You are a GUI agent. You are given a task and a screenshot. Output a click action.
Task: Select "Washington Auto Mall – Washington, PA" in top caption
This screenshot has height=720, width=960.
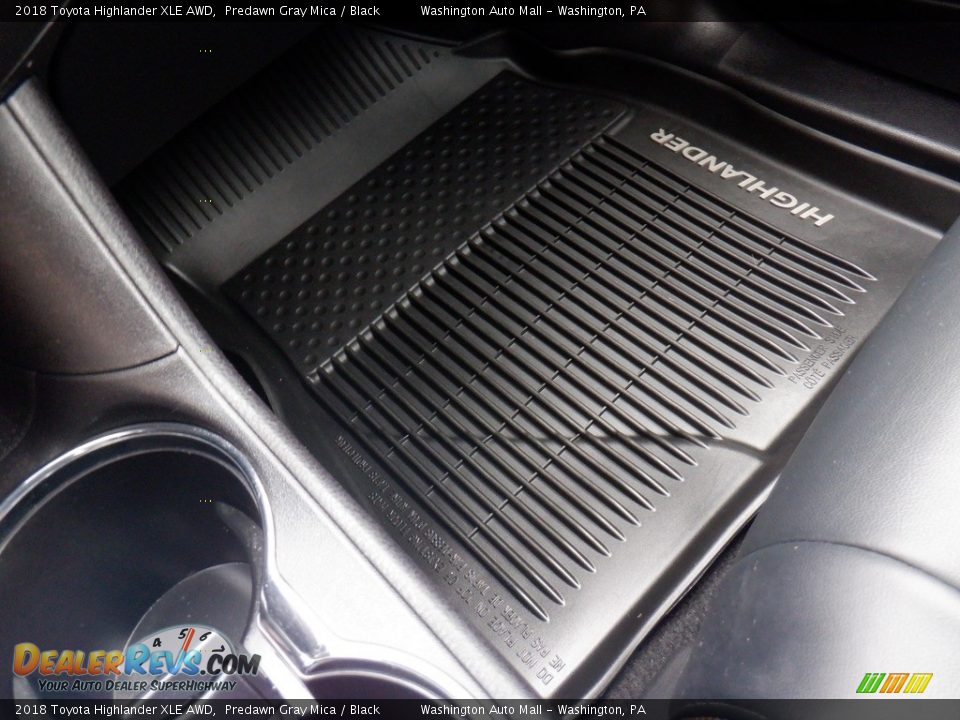(x=533, y=10)
